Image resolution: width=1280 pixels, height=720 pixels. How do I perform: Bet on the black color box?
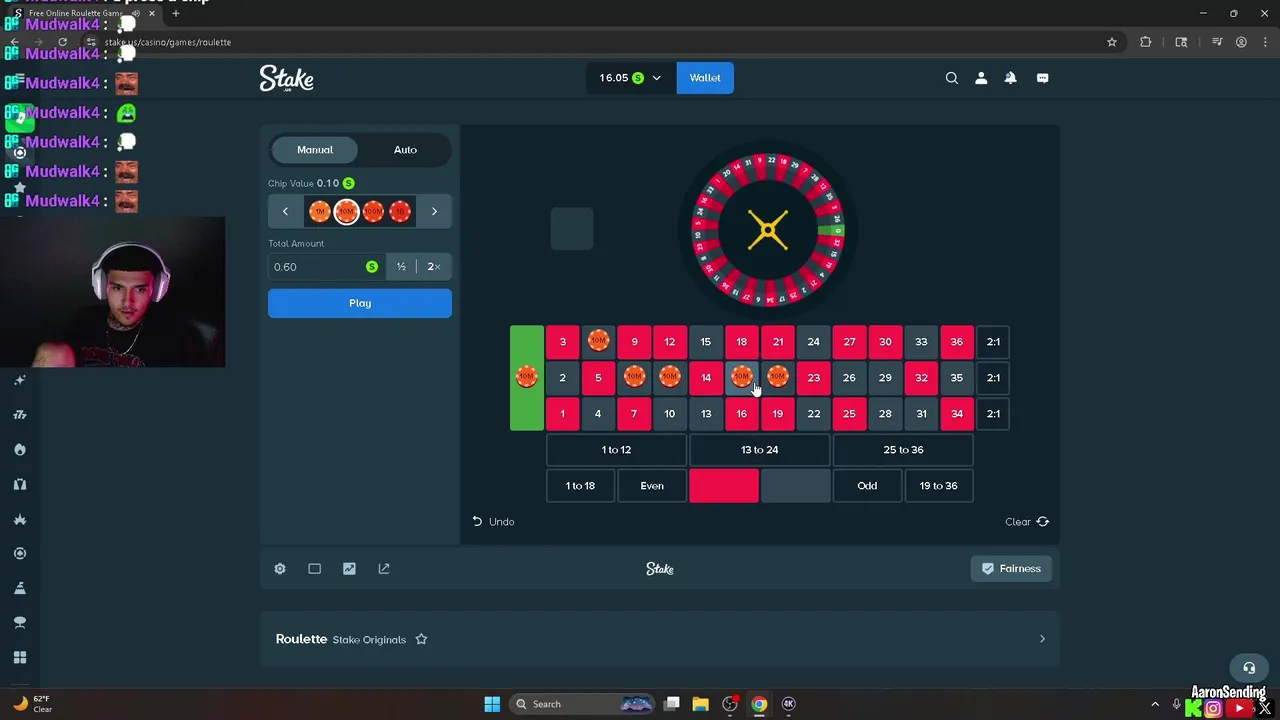pyautogui.click(x=795, y=486)
